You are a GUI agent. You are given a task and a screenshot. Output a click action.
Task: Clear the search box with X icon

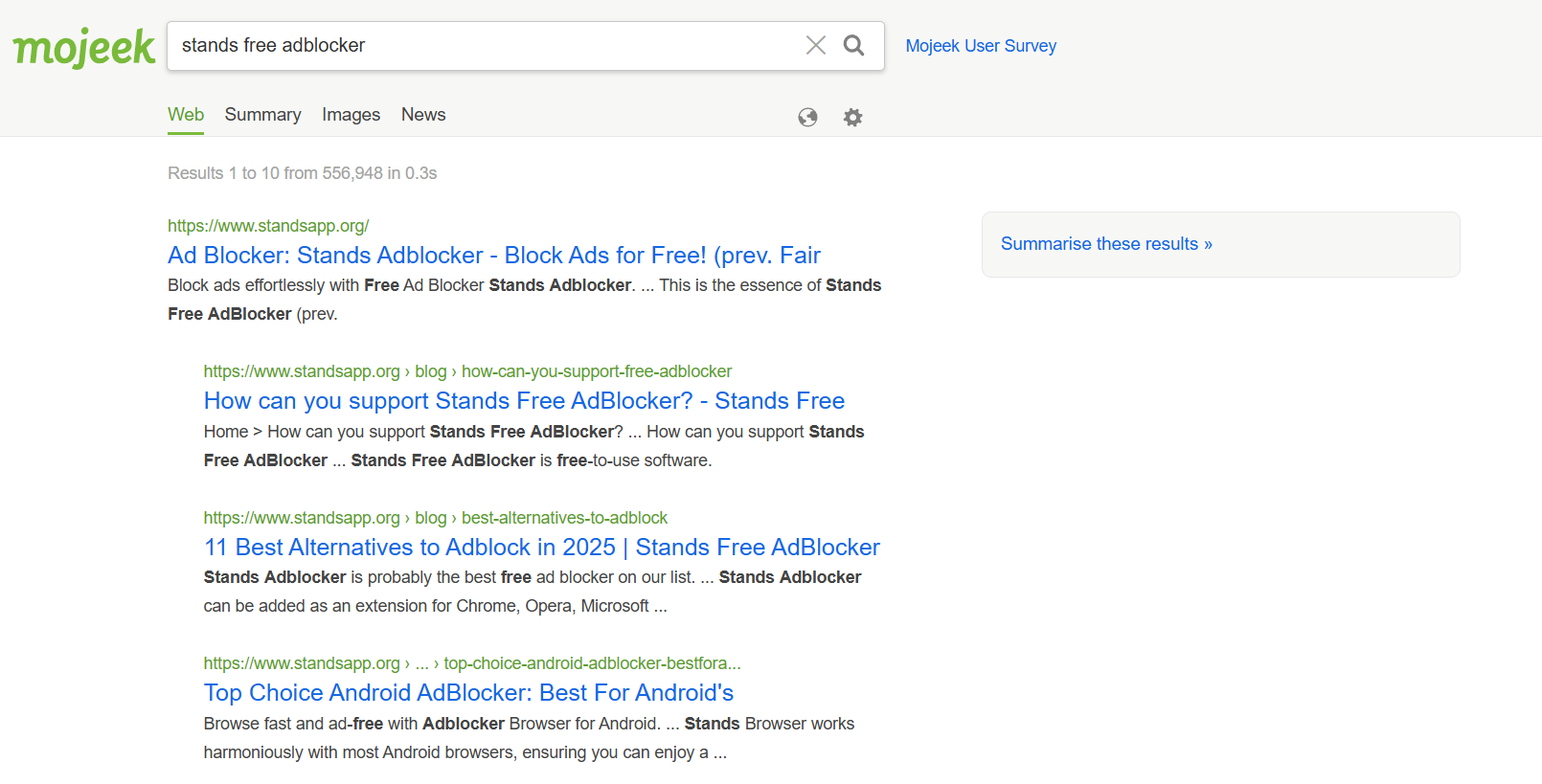pos(815,45)
